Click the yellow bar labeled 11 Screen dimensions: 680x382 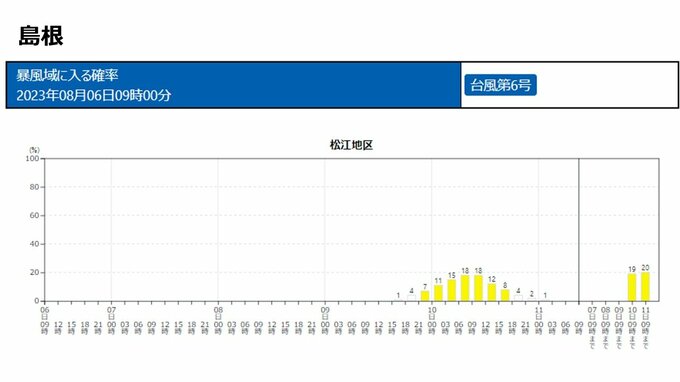tap(438, 293)
